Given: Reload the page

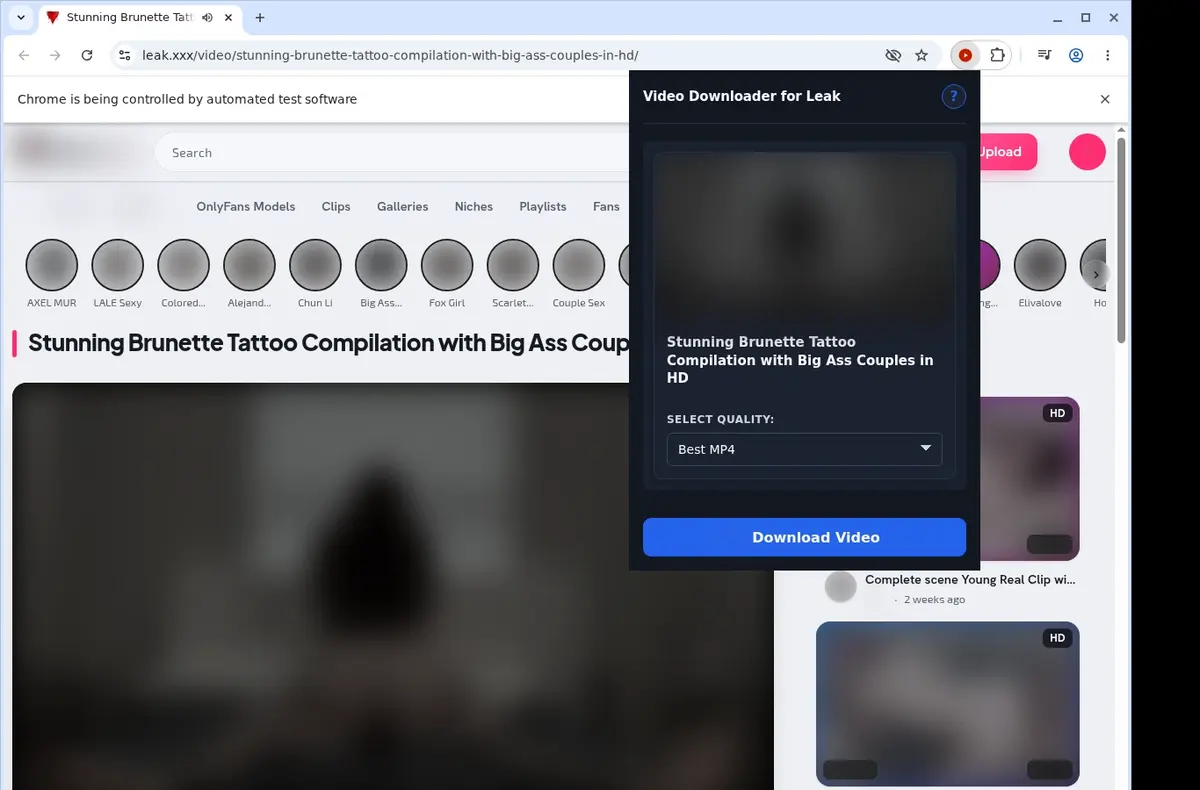Looking at the screenshot, I should pos(87,56).
